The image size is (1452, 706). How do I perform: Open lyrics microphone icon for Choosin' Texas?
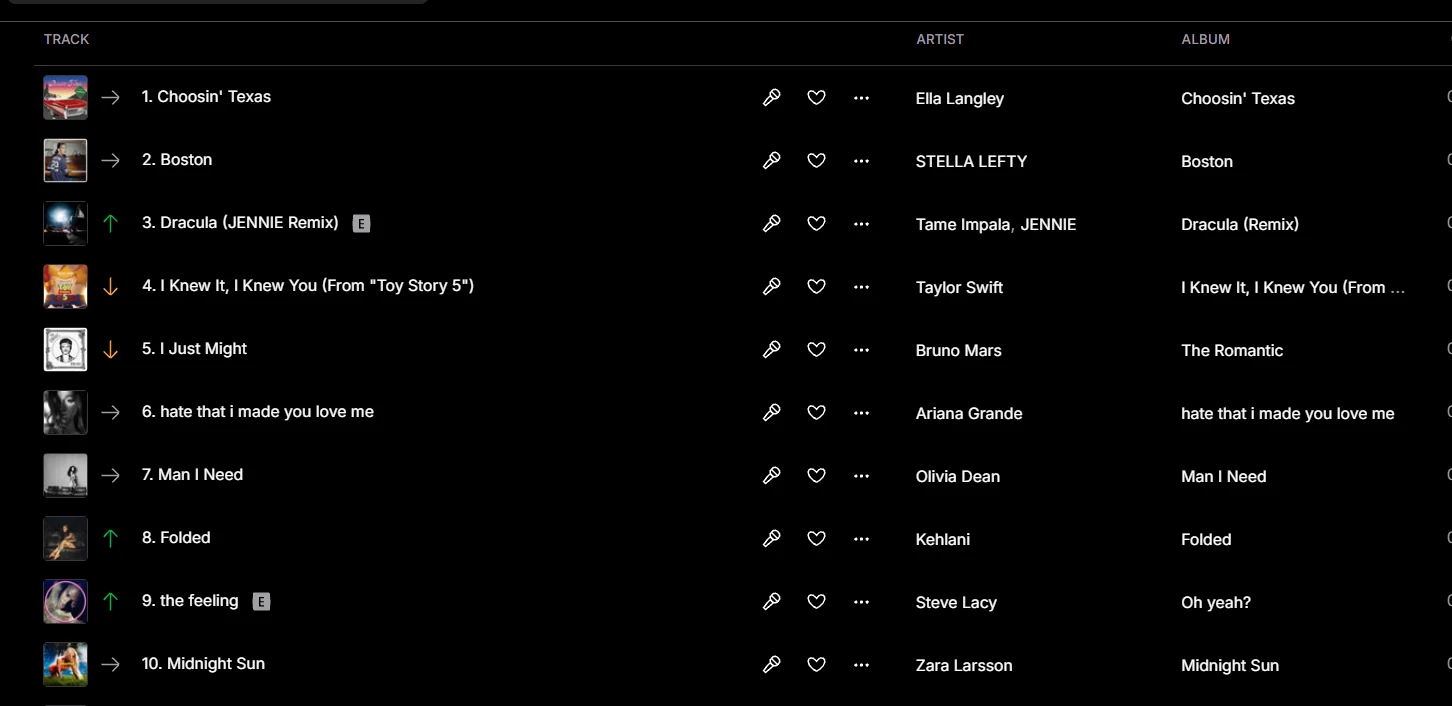tap(772, 98)
